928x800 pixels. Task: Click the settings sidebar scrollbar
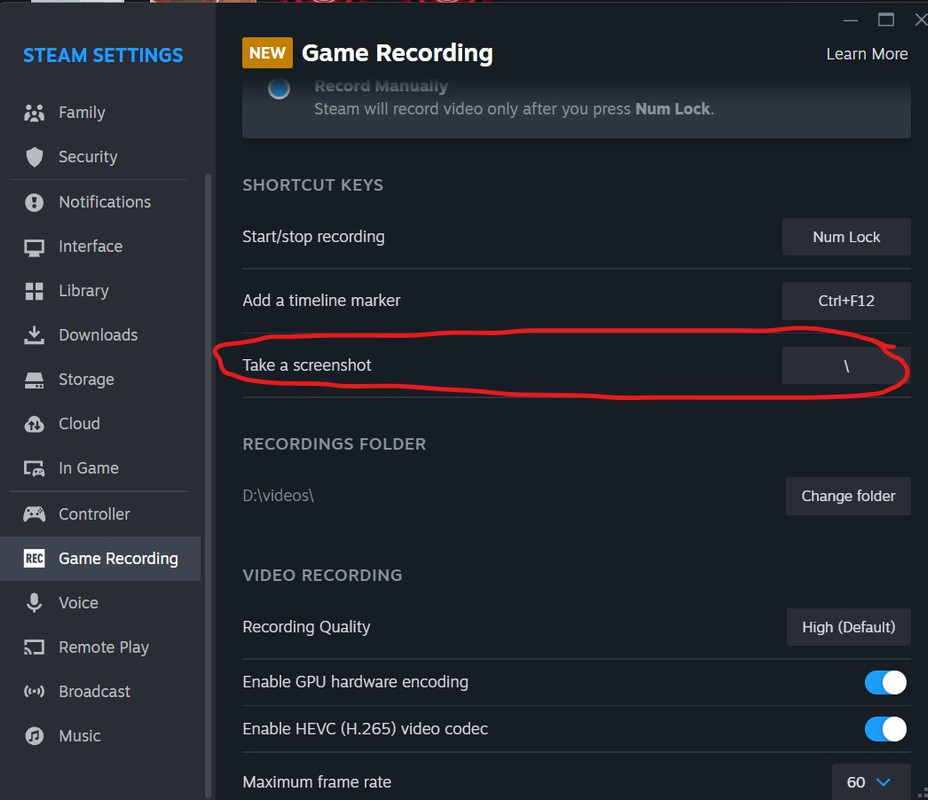pyautogui.click(x=207, y=485)
